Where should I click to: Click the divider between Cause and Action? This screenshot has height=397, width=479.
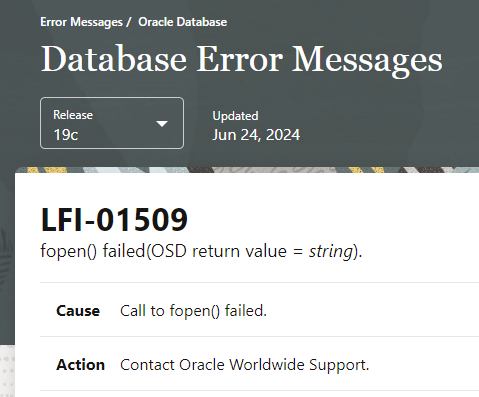coord(259,337)
